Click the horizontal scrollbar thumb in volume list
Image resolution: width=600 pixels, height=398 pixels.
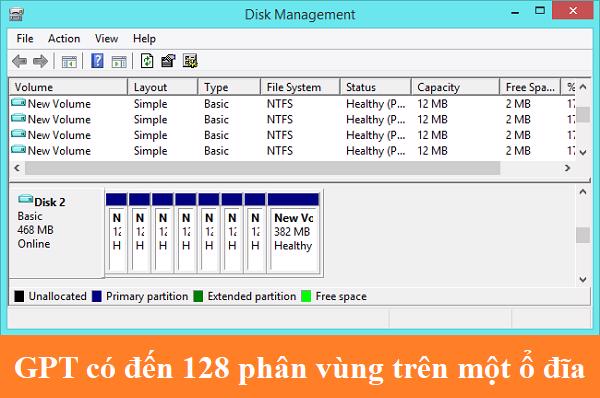262,168
